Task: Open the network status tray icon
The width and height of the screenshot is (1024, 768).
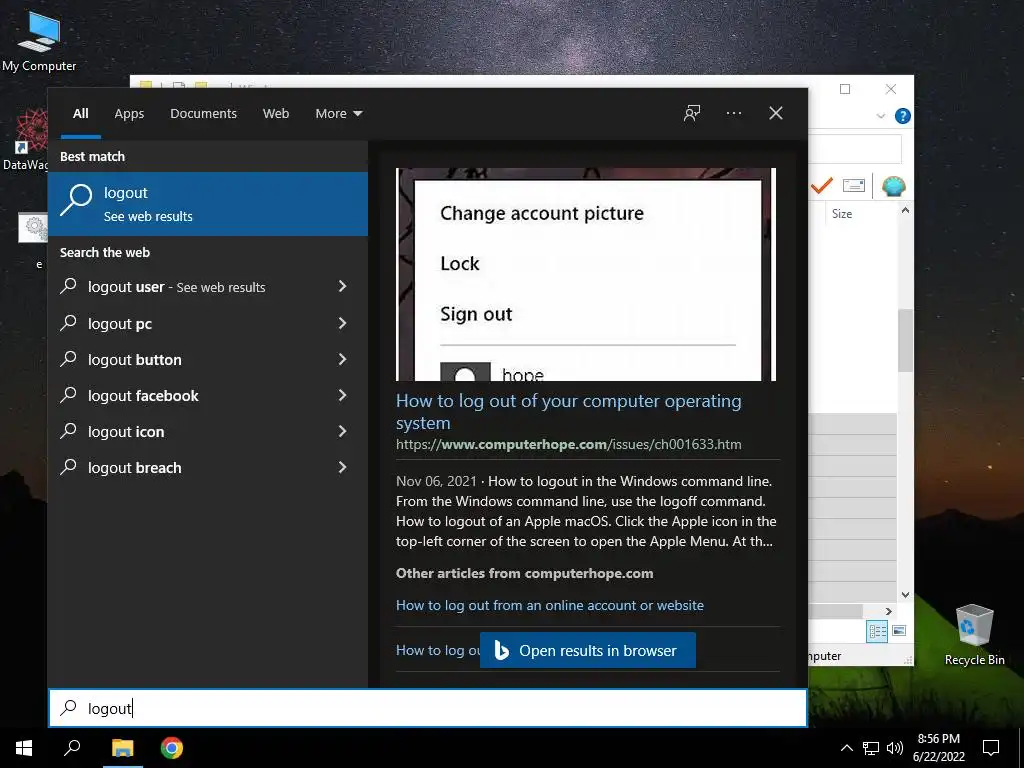Action: tap(871, 748)
